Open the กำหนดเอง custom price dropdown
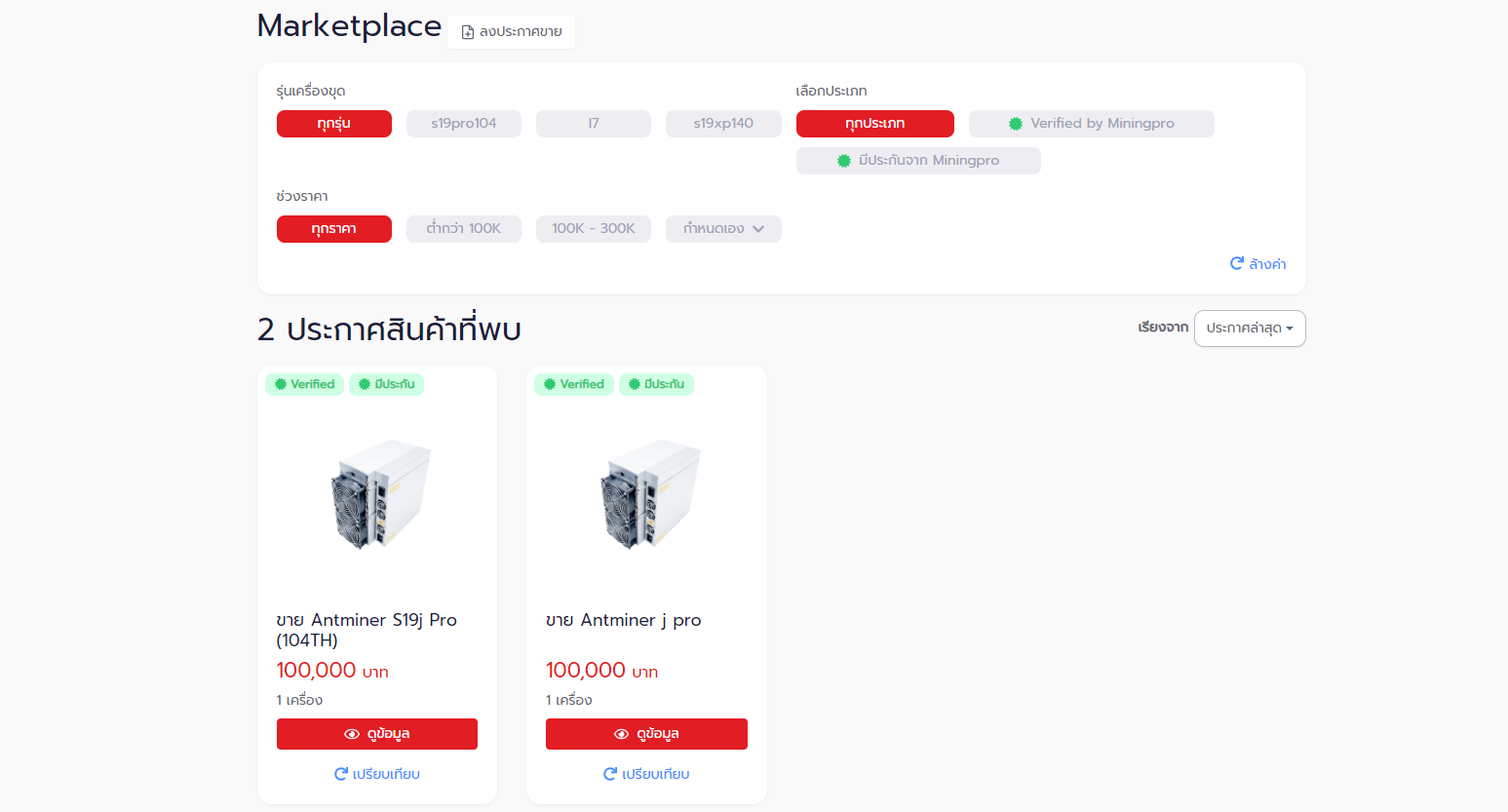This screenshot has height=812, width=1508. point(723,229)
